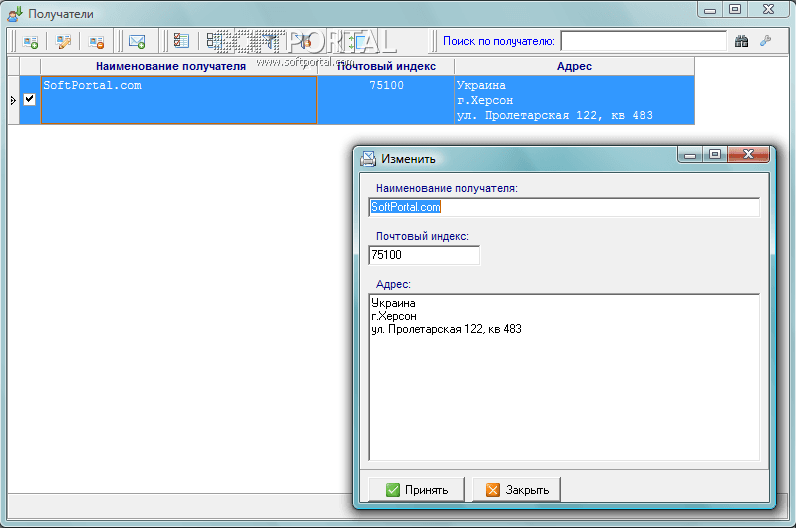
Task: Click into the Адрес multiline text area
Action: (x=564, y=377)
